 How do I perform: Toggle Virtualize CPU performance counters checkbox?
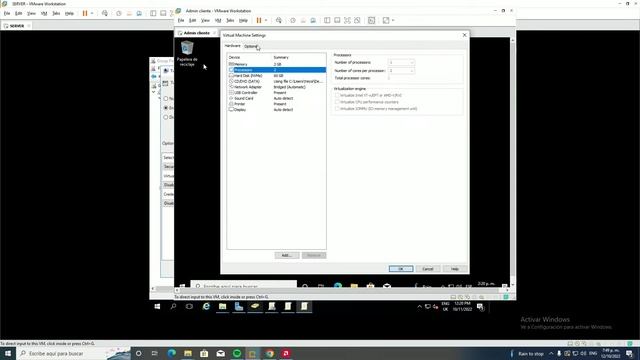337,102
